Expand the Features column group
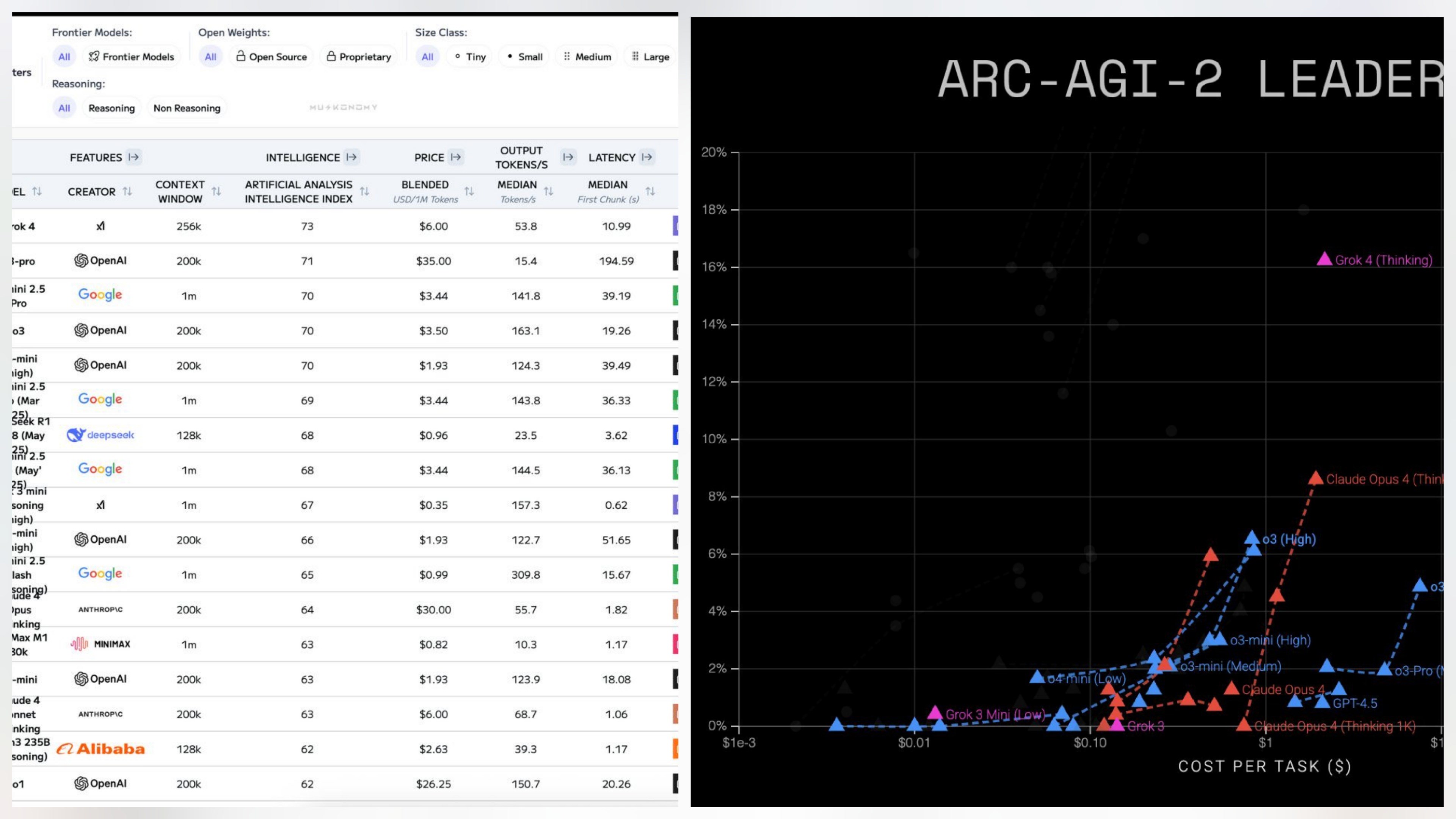Viewport: 1456px width, 819px height. (x=133, y=157)
